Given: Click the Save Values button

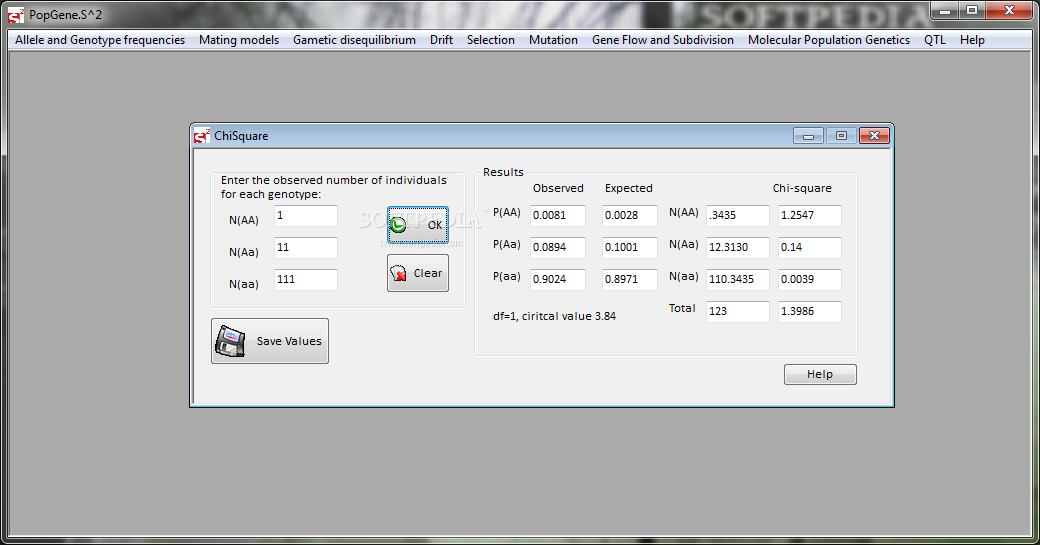Looking at the screenshot, I should point(270,341).
